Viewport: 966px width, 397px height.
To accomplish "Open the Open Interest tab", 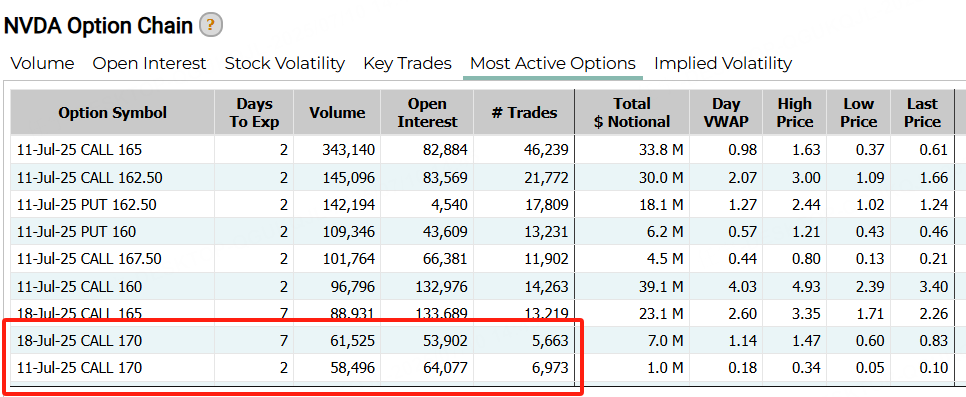I will 149,63.
